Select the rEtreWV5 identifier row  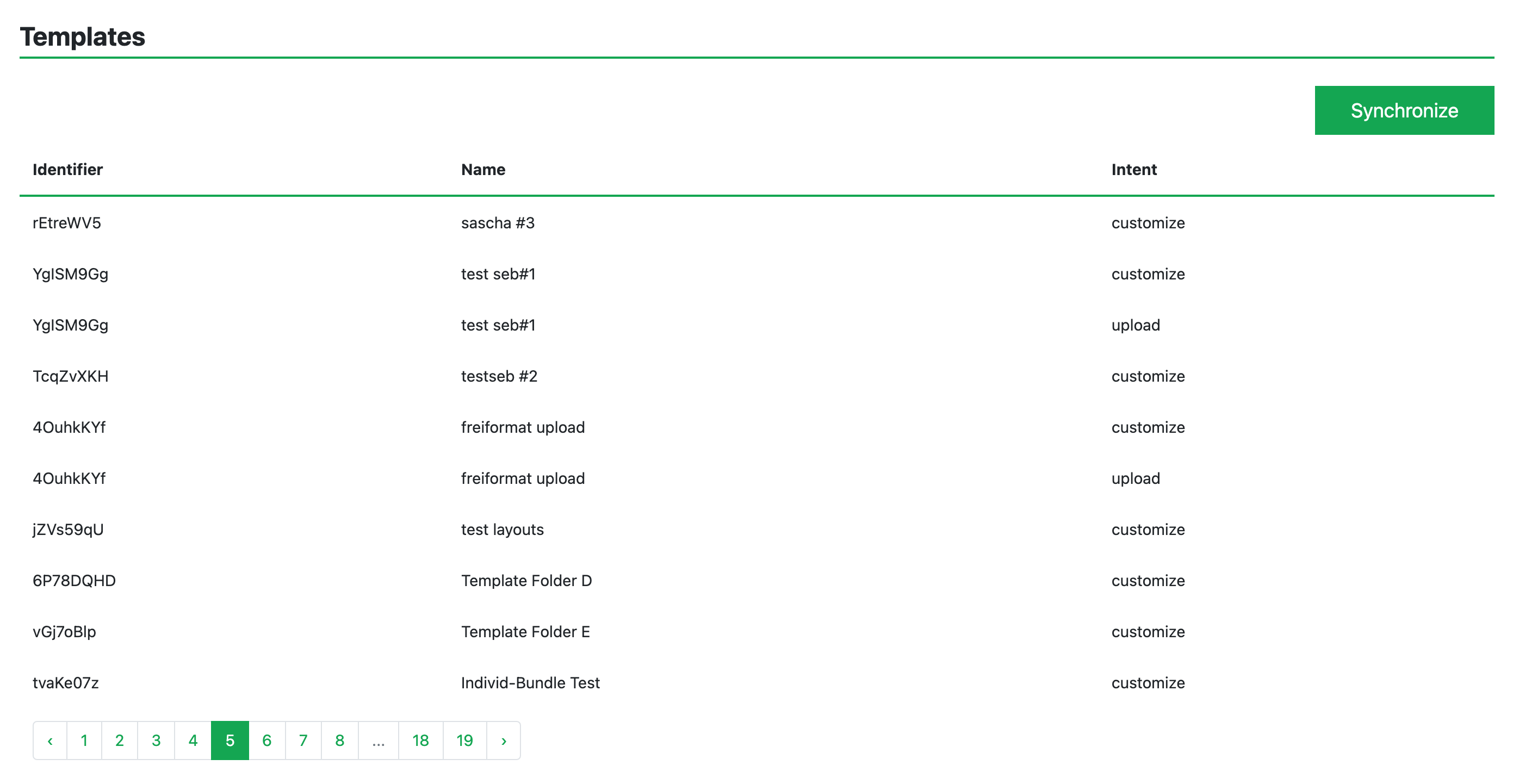pos(67,223)
